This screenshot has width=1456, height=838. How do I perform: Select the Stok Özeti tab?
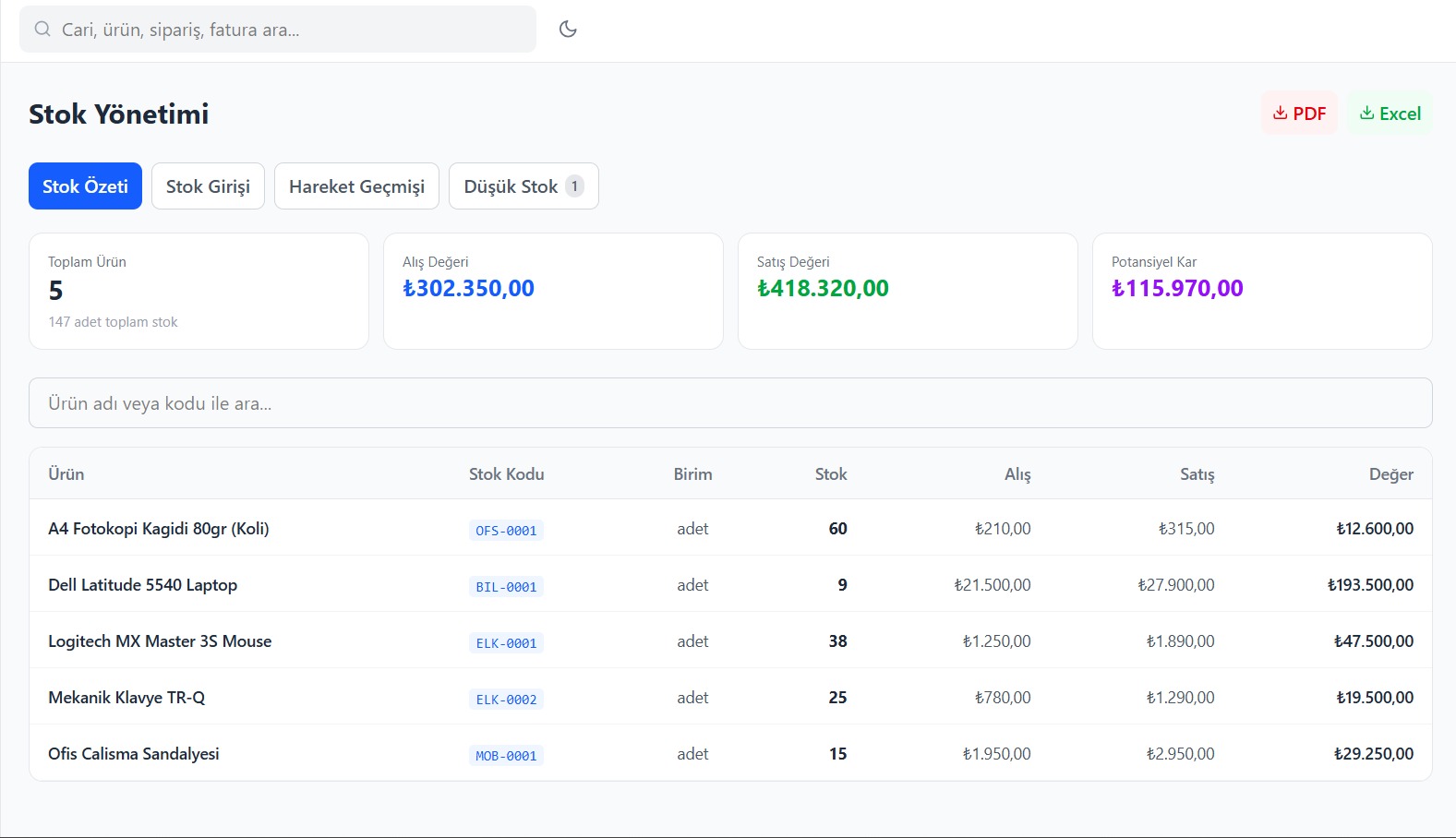pos(85,186)
